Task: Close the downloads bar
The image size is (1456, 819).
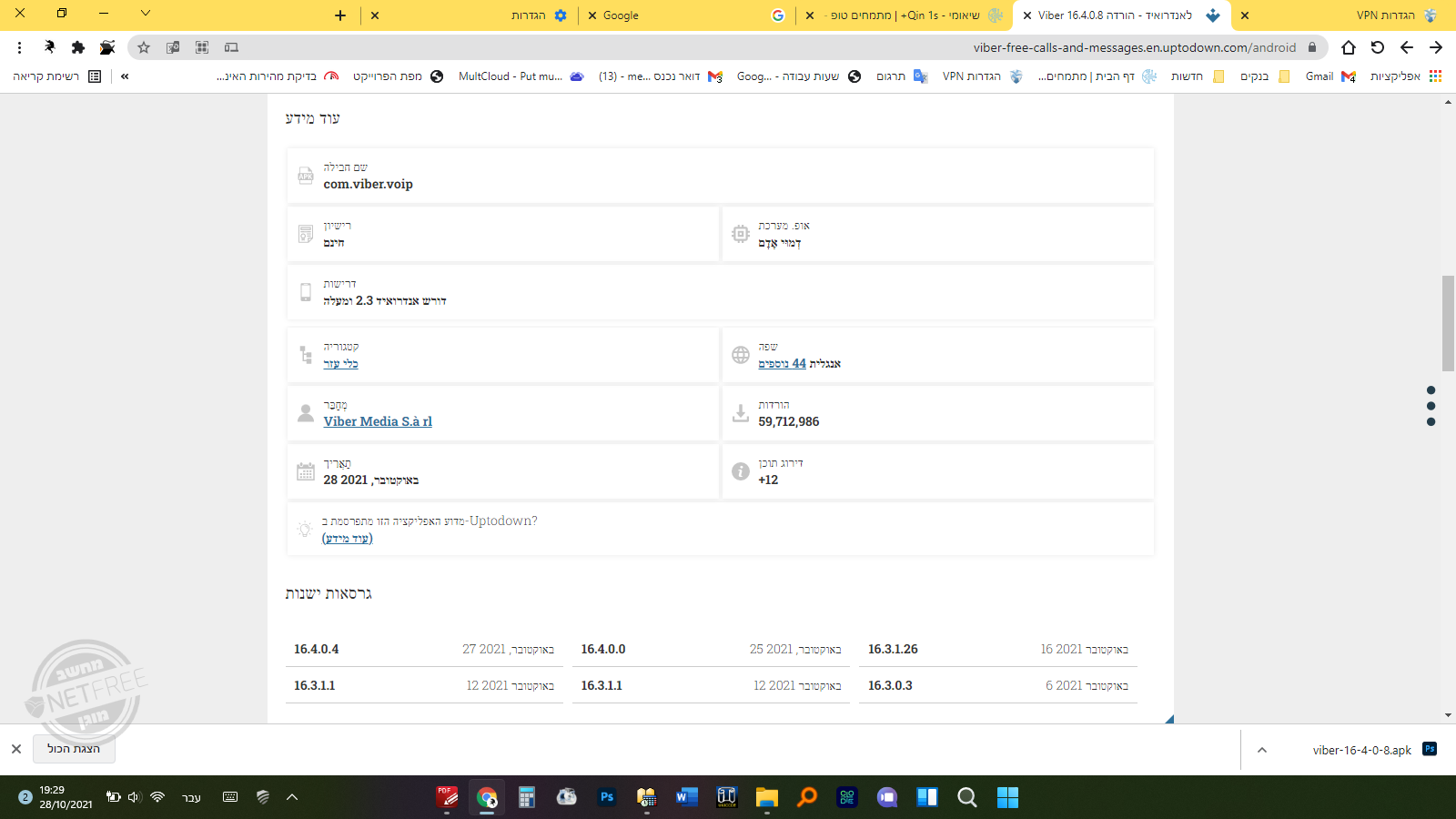Action: 16,749
